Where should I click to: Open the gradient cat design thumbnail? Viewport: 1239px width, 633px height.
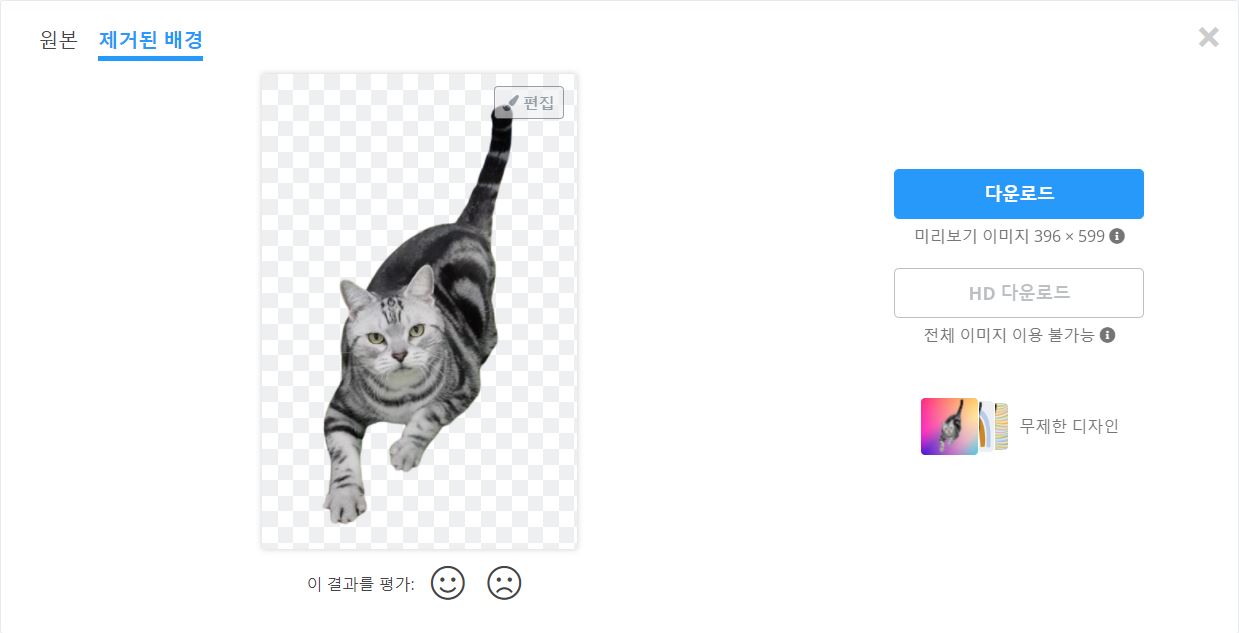click(949, 426)
